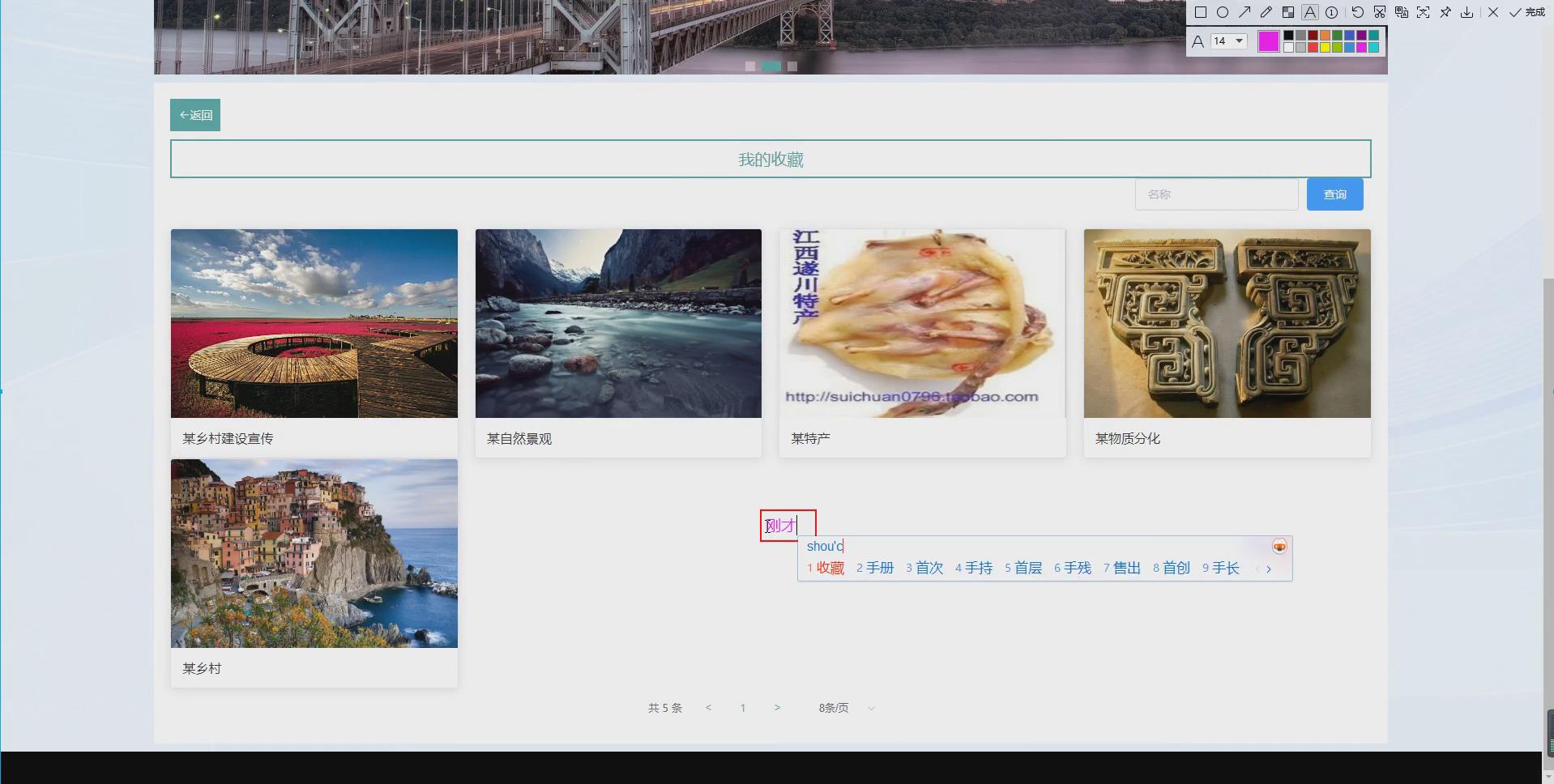Toggle the text annotation tool
Viewport: 1554px width, 784px height.
coord(1310,12)
